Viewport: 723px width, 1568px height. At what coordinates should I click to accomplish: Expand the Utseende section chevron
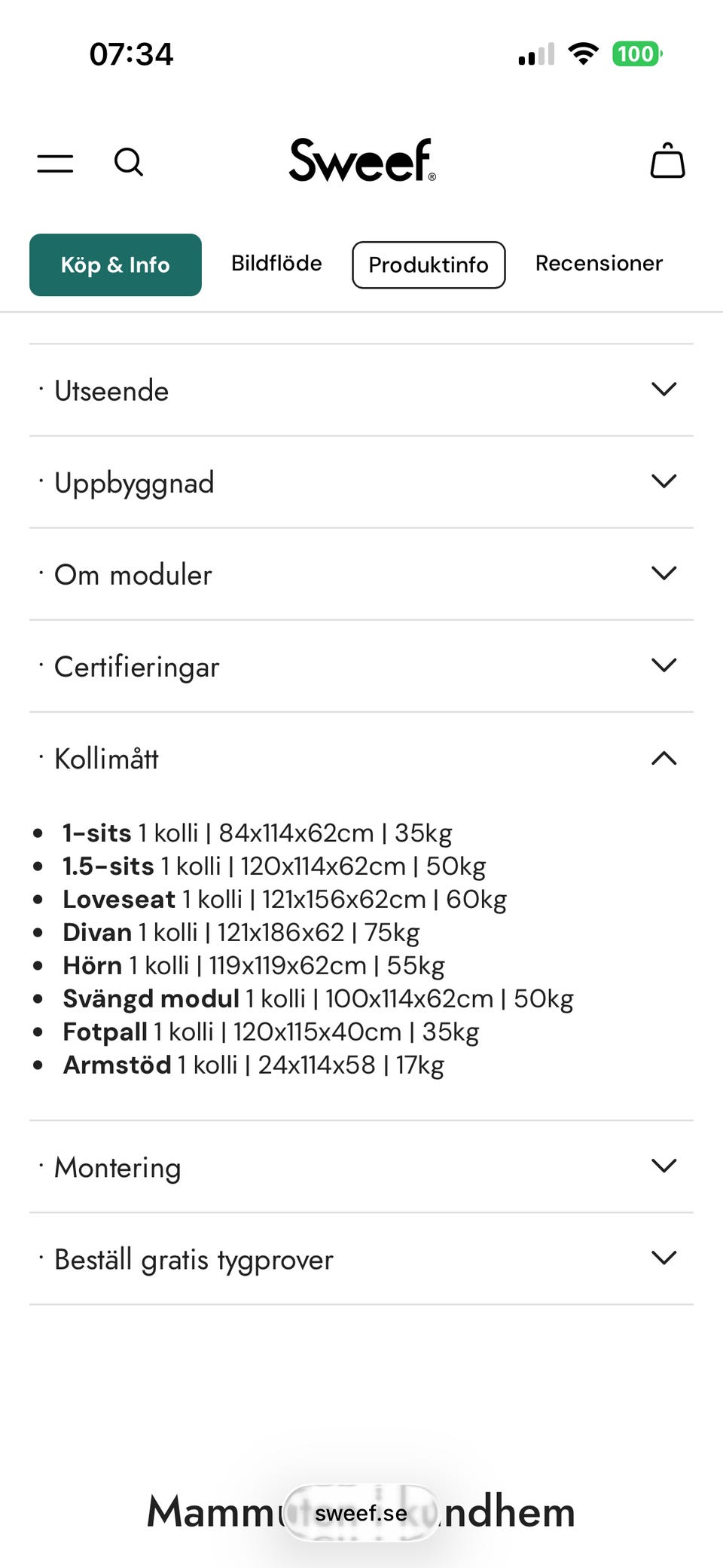point(664,390)
